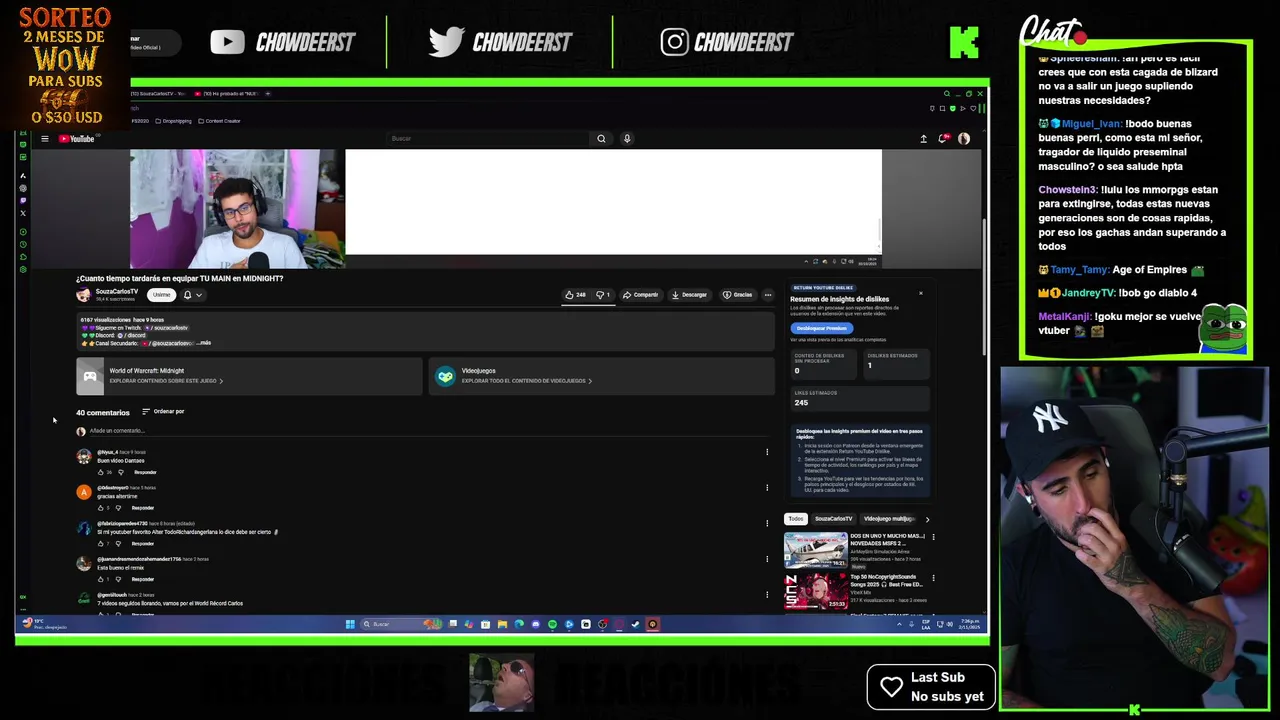The width and height of the screenshot is (1280, 720).
Task: Open the Content Creator bookmarks folder
Action: [219, 121]
